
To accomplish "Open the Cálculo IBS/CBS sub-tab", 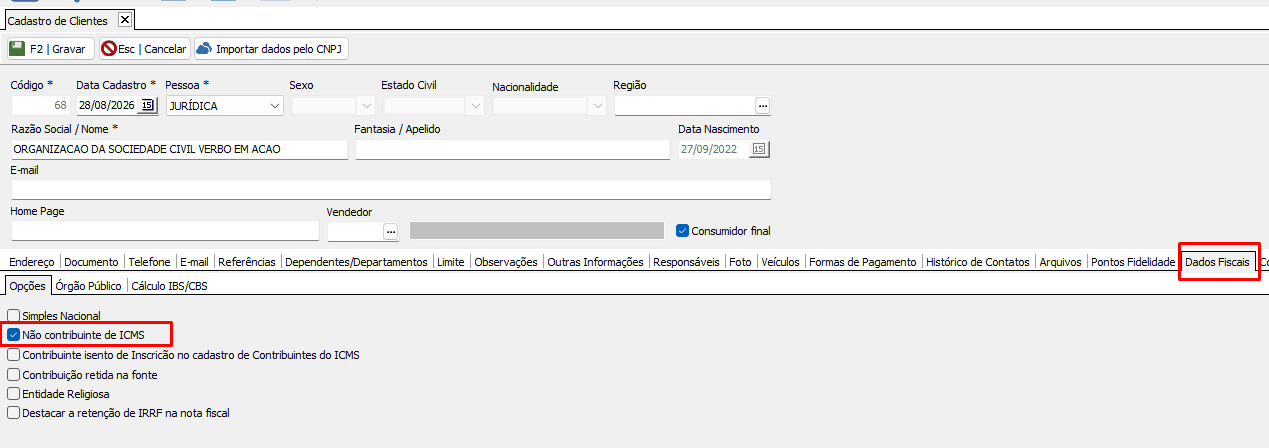I will (x=169, y=286).
